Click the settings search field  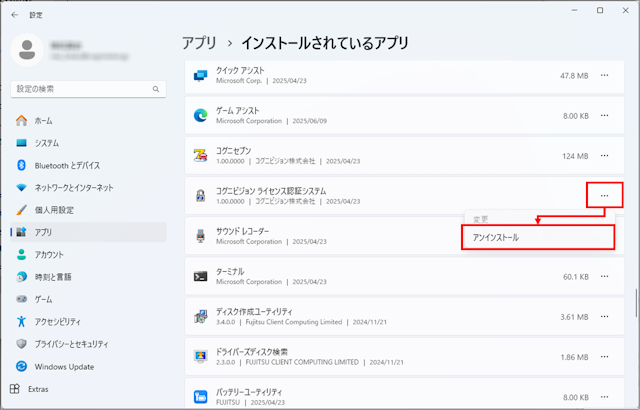[x=88, y=89]
